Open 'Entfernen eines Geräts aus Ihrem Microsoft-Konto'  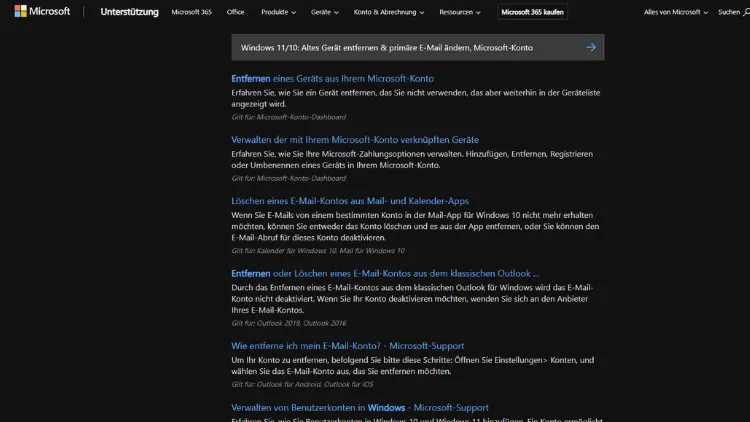point(332,78)
